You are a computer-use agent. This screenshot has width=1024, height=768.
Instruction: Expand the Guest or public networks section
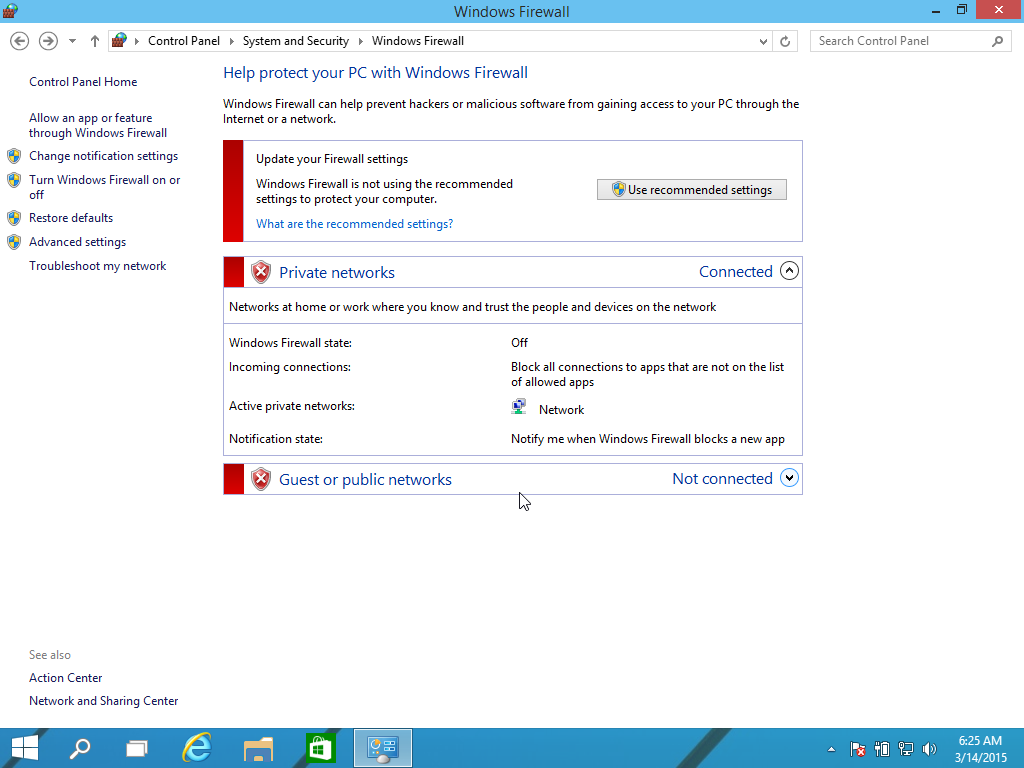(789, 478)
